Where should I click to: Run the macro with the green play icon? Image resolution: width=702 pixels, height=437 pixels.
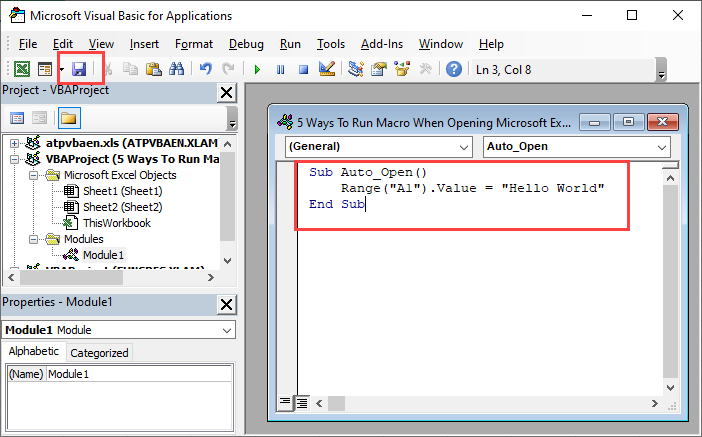click(x=257, y=69)
